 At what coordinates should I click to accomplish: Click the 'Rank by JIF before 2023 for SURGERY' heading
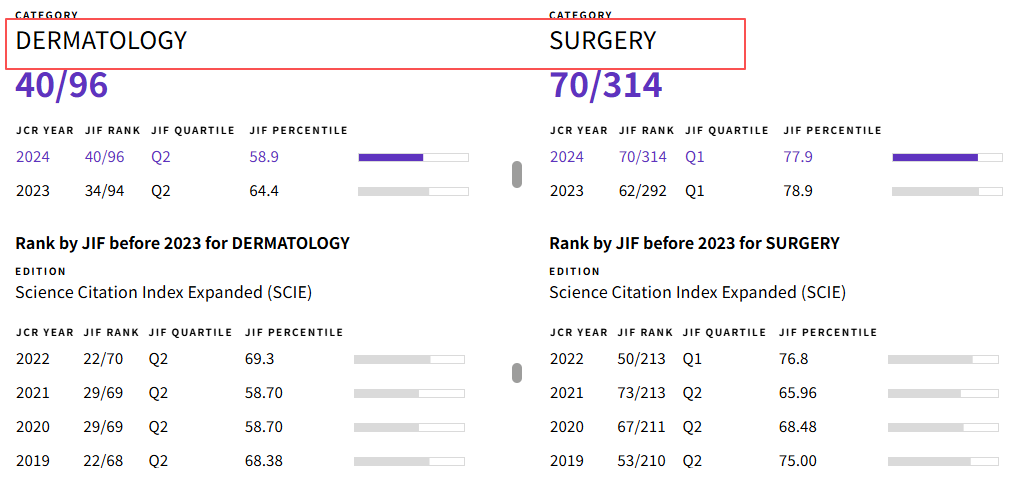click(x=694, y=243)
